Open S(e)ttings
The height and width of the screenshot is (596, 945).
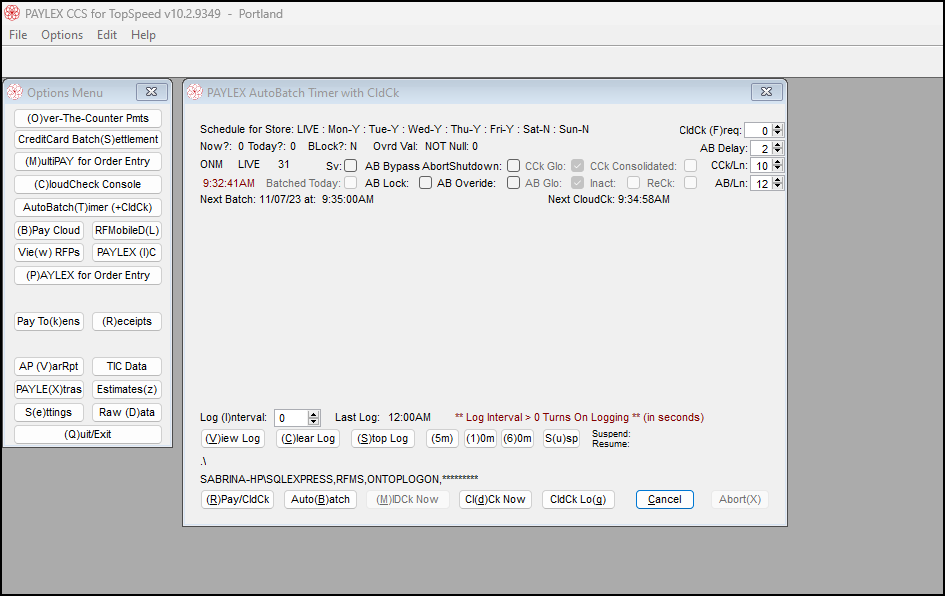[x=49, y=412]
